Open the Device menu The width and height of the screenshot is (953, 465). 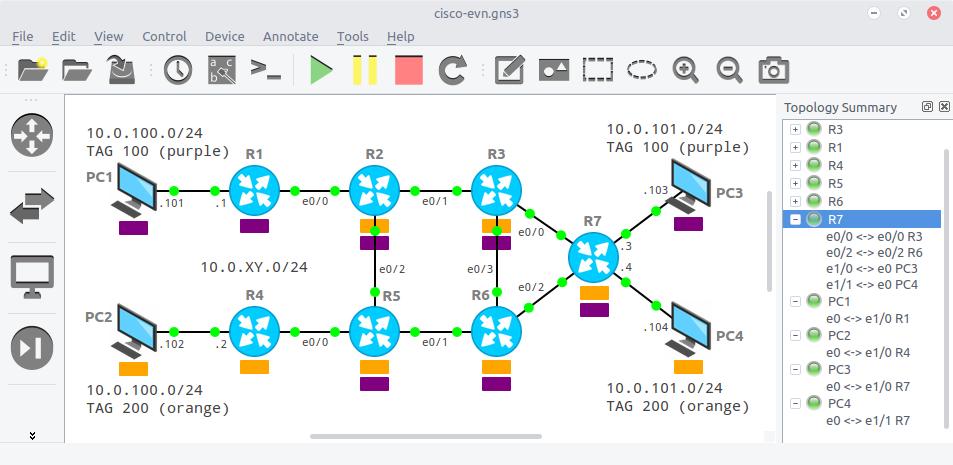(224, 36)
